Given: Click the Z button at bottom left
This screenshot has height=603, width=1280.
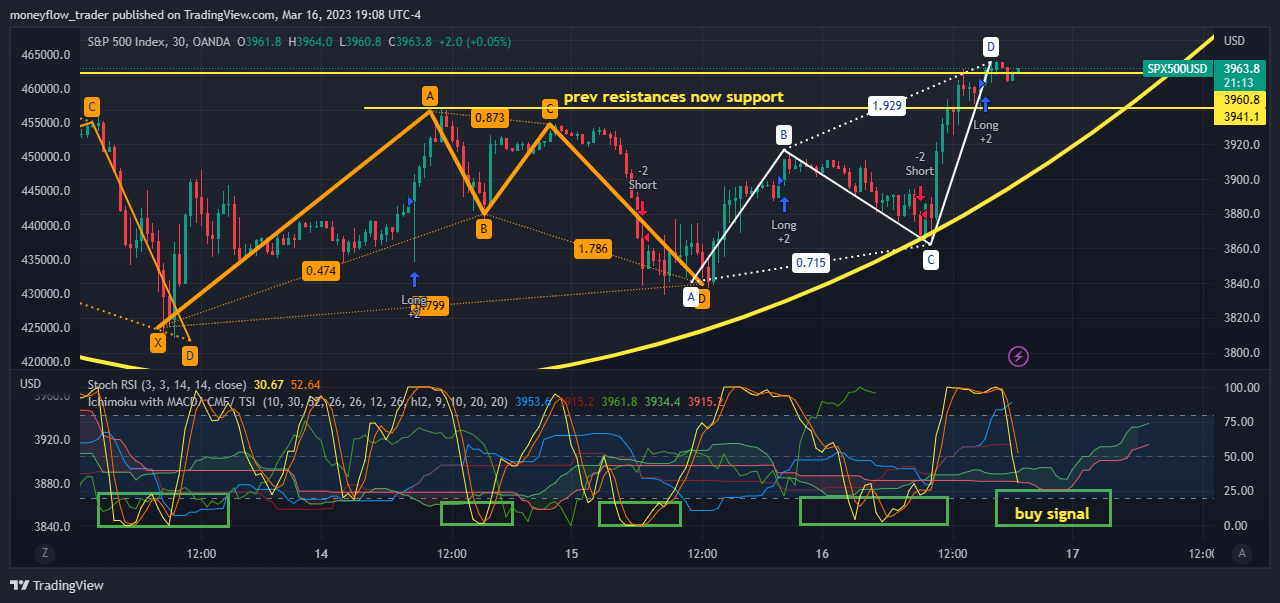Looking at the screenshot, I should pos(43,552).
